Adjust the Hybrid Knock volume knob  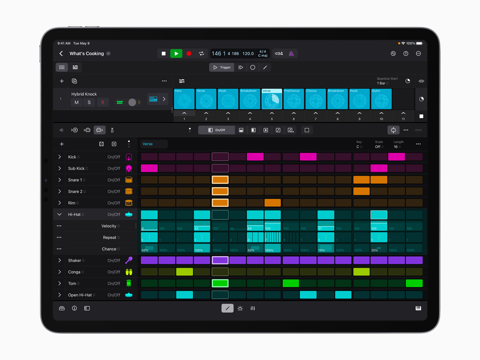pos(132,102)
